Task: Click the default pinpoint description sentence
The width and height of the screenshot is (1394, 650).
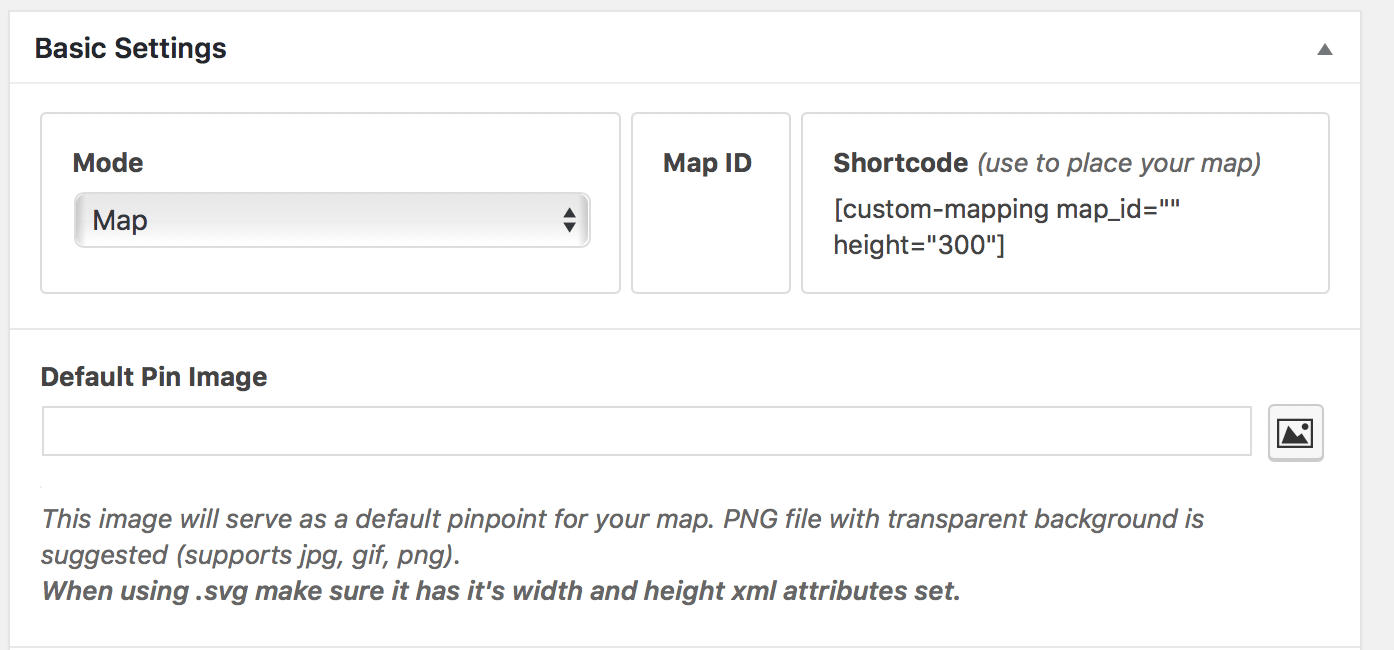Action: pos(622,519)
